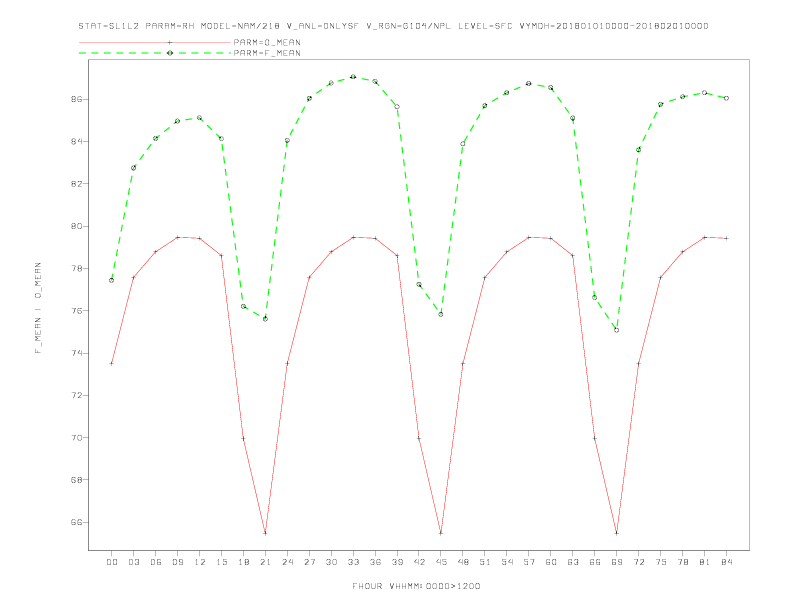Select y-axis tick label 82
This screenshot has height=612, width=792.
click(x=77, y=184)
